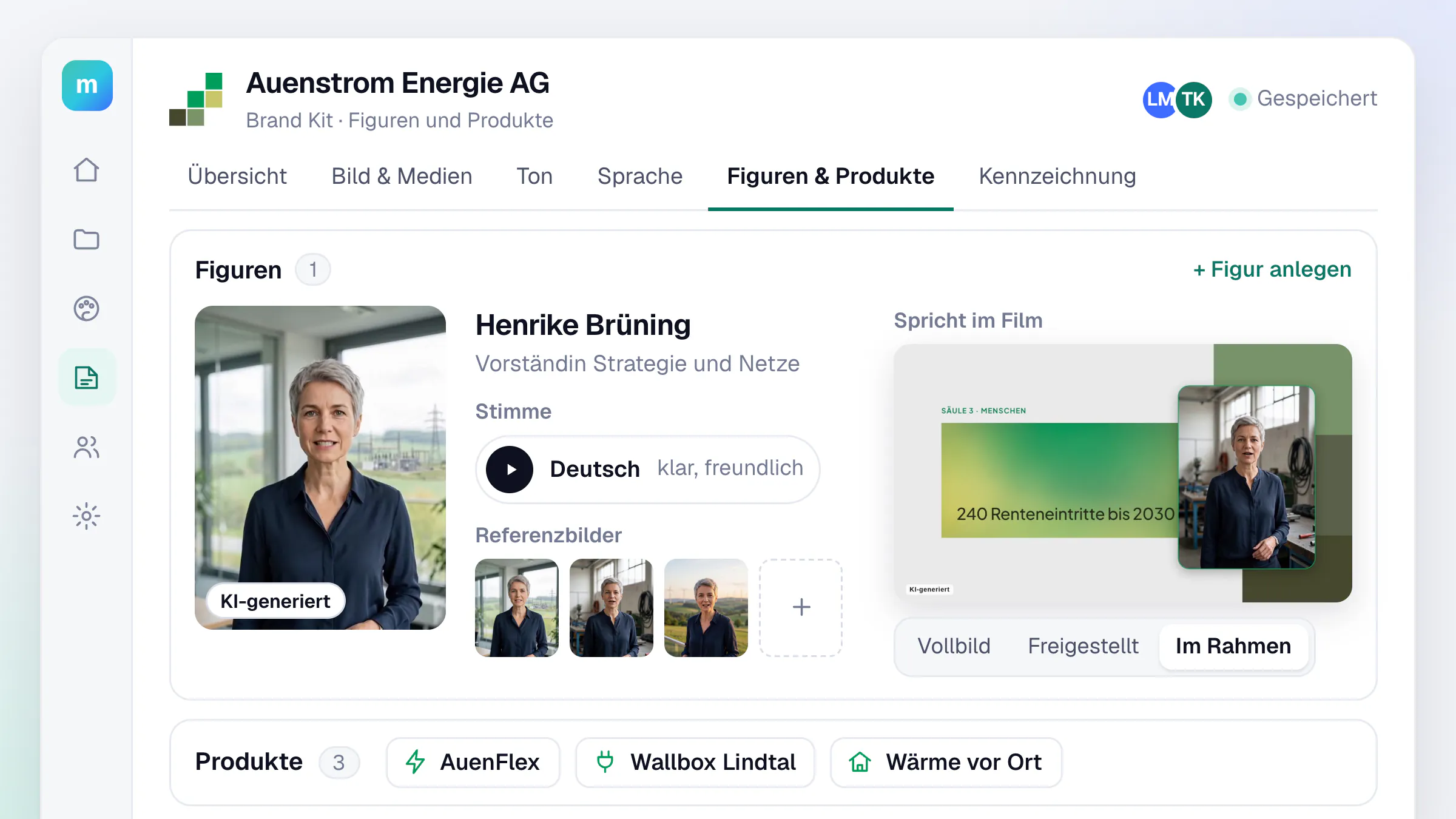Click the teal 'm' app logo
This screenshot has width=1456, height=819.
[x=87, y=86]
